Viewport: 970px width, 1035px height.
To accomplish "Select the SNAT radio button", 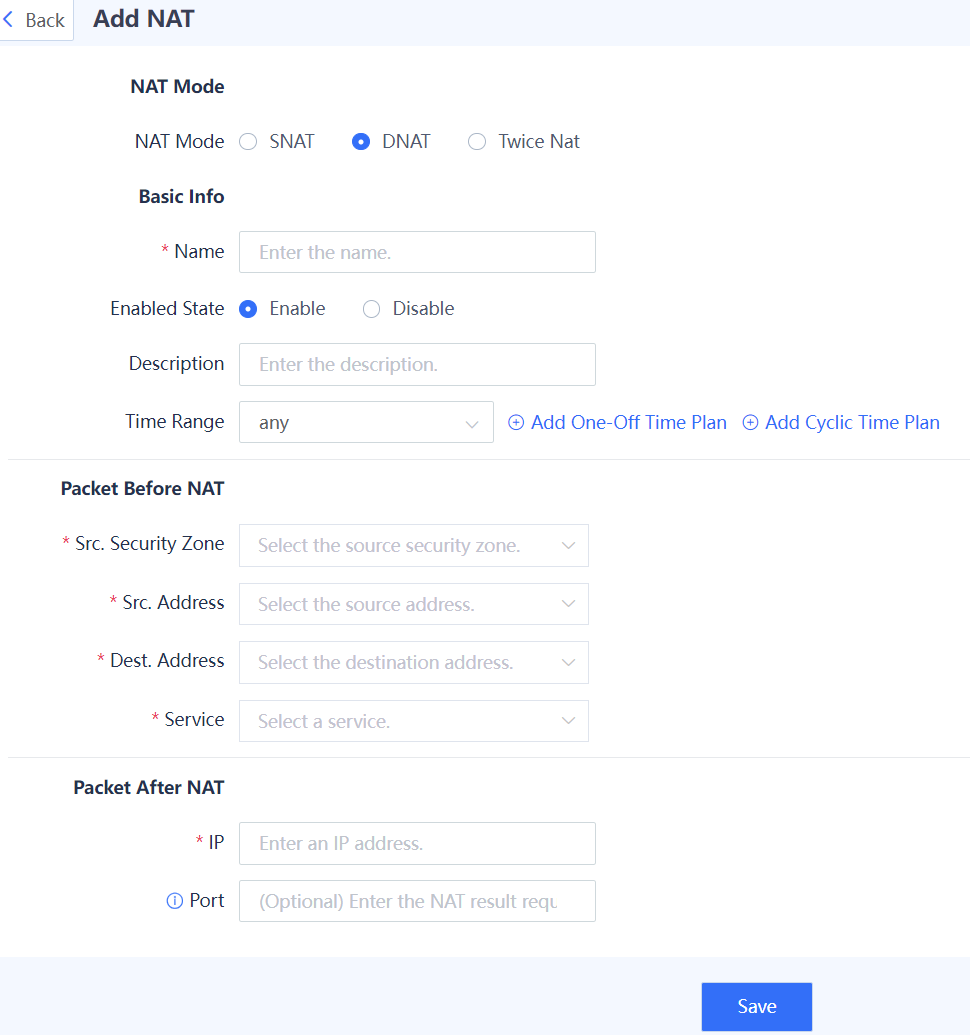I will [248, 142].
